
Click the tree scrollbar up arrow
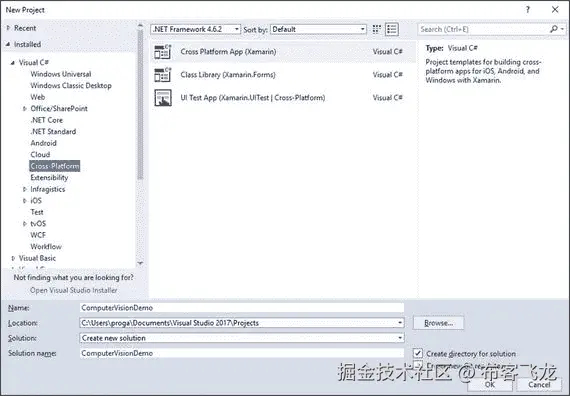point(140,25)
